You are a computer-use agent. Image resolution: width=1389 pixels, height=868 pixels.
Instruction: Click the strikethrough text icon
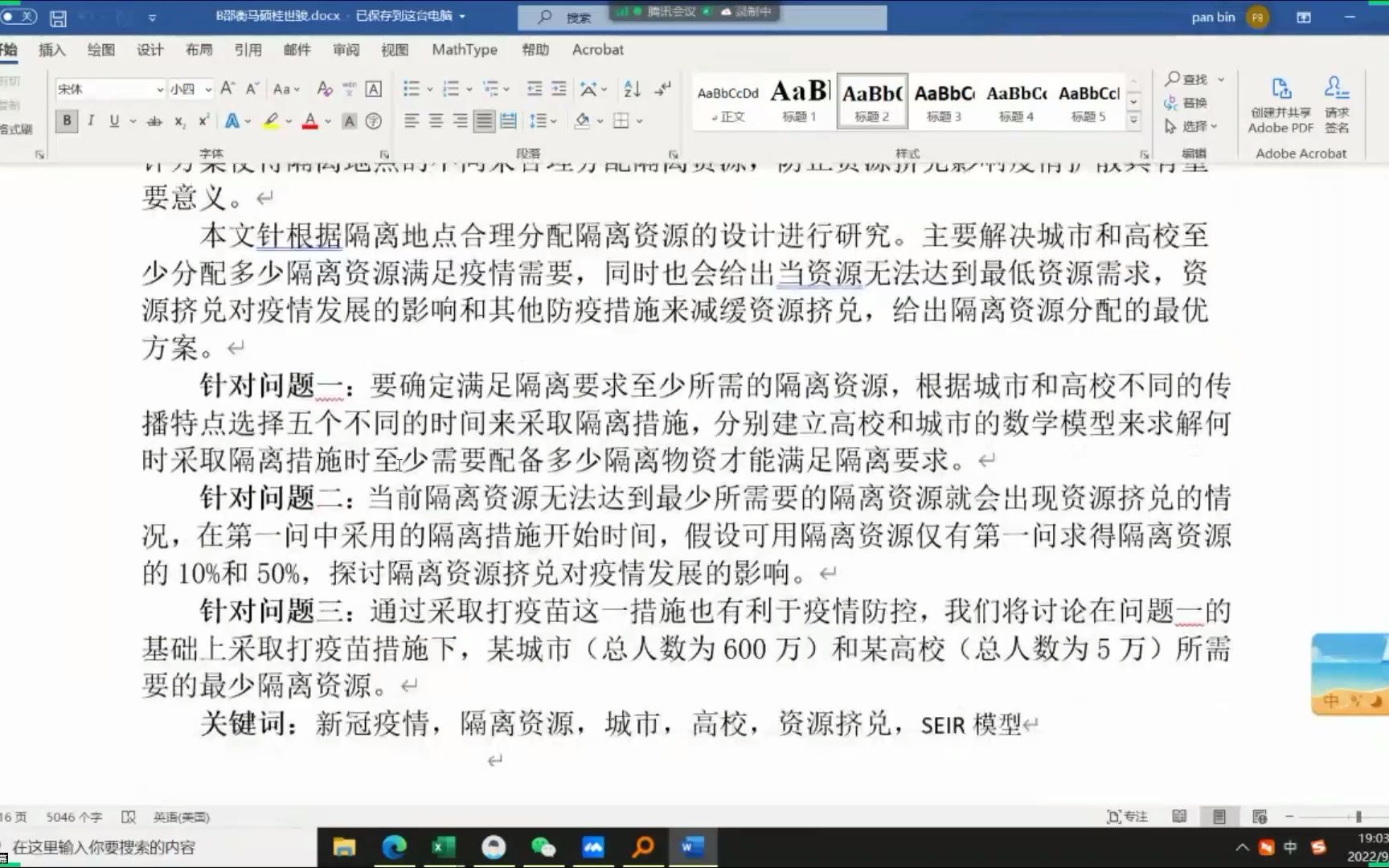point(154,121)
